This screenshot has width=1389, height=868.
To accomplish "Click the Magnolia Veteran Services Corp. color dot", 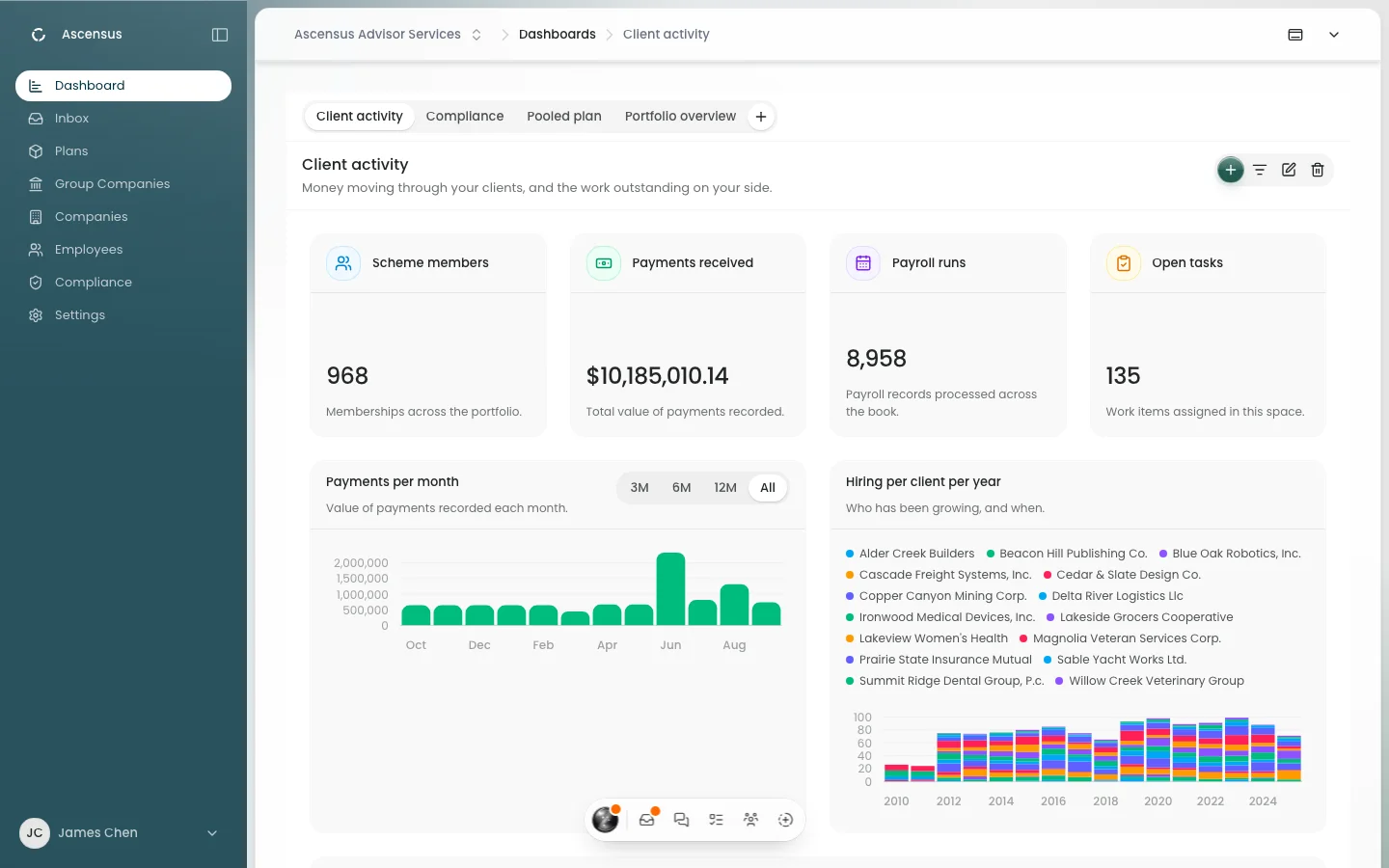I will pos(1023,638).
